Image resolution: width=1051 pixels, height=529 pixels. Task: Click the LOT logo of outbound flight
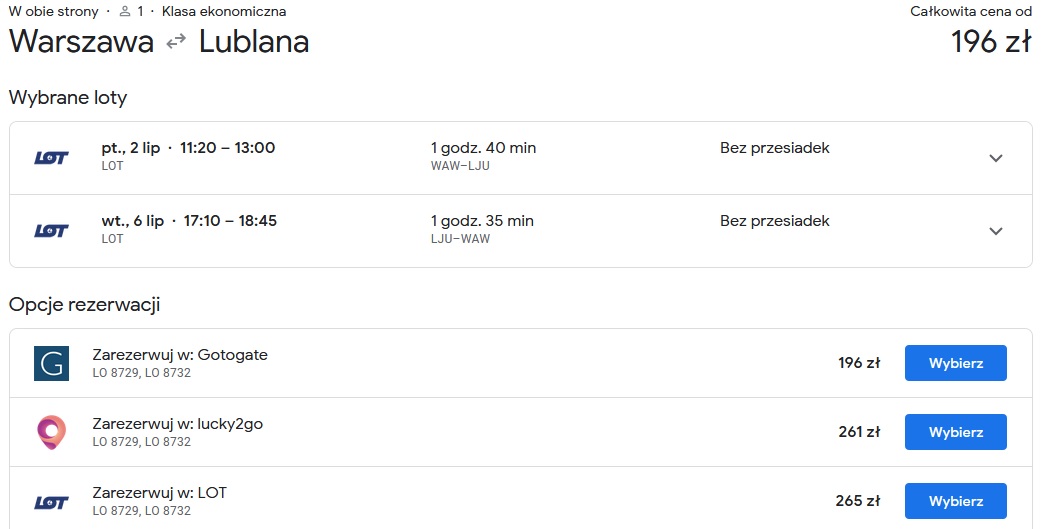[52, 158]
